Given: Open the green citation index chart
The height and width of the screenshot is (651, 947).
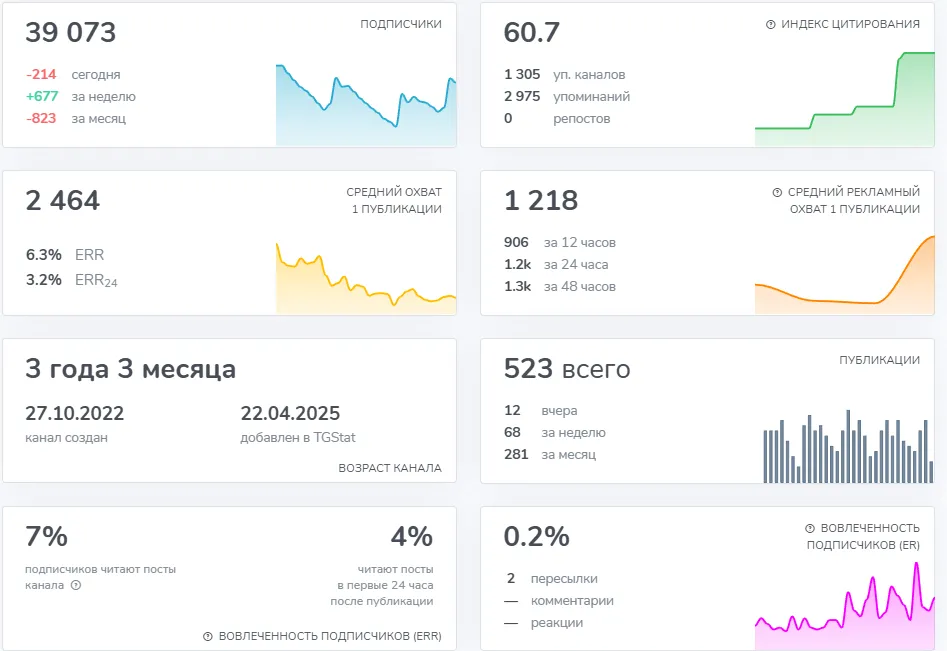Looking at the screenshot, I should click(x=844, y=98).
